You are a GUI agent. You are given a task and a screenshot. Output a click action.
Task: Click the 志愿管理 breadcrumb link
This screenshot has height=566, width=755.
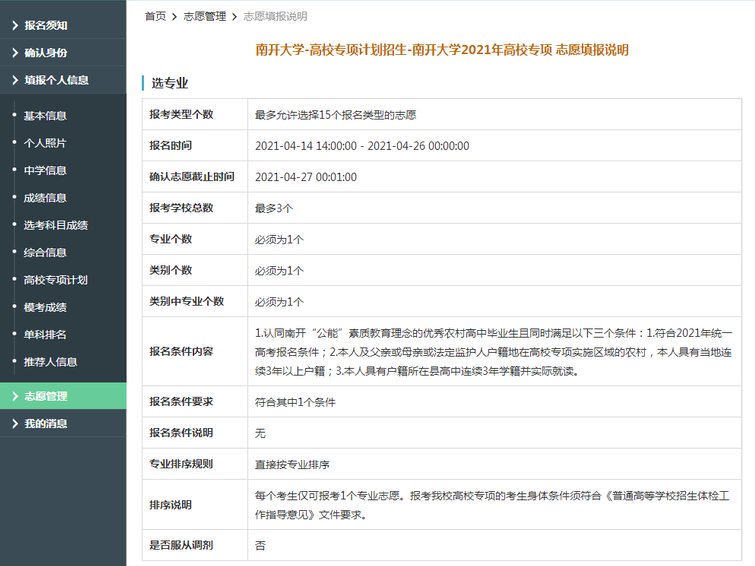point(205,16)
